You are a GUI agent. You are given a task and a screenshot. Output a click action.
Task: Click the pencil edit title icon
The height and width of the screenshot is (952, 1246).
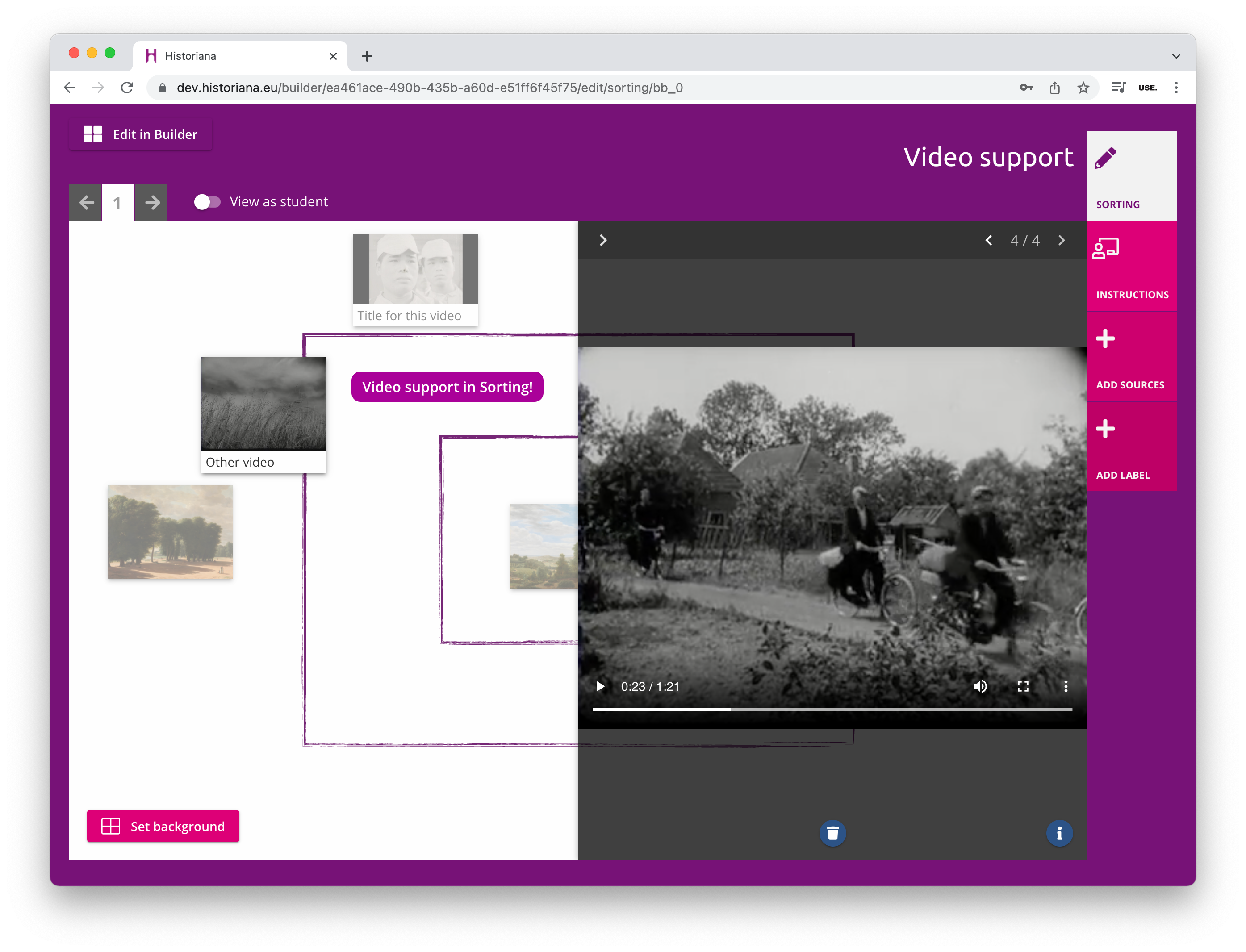coord(1105,158)
